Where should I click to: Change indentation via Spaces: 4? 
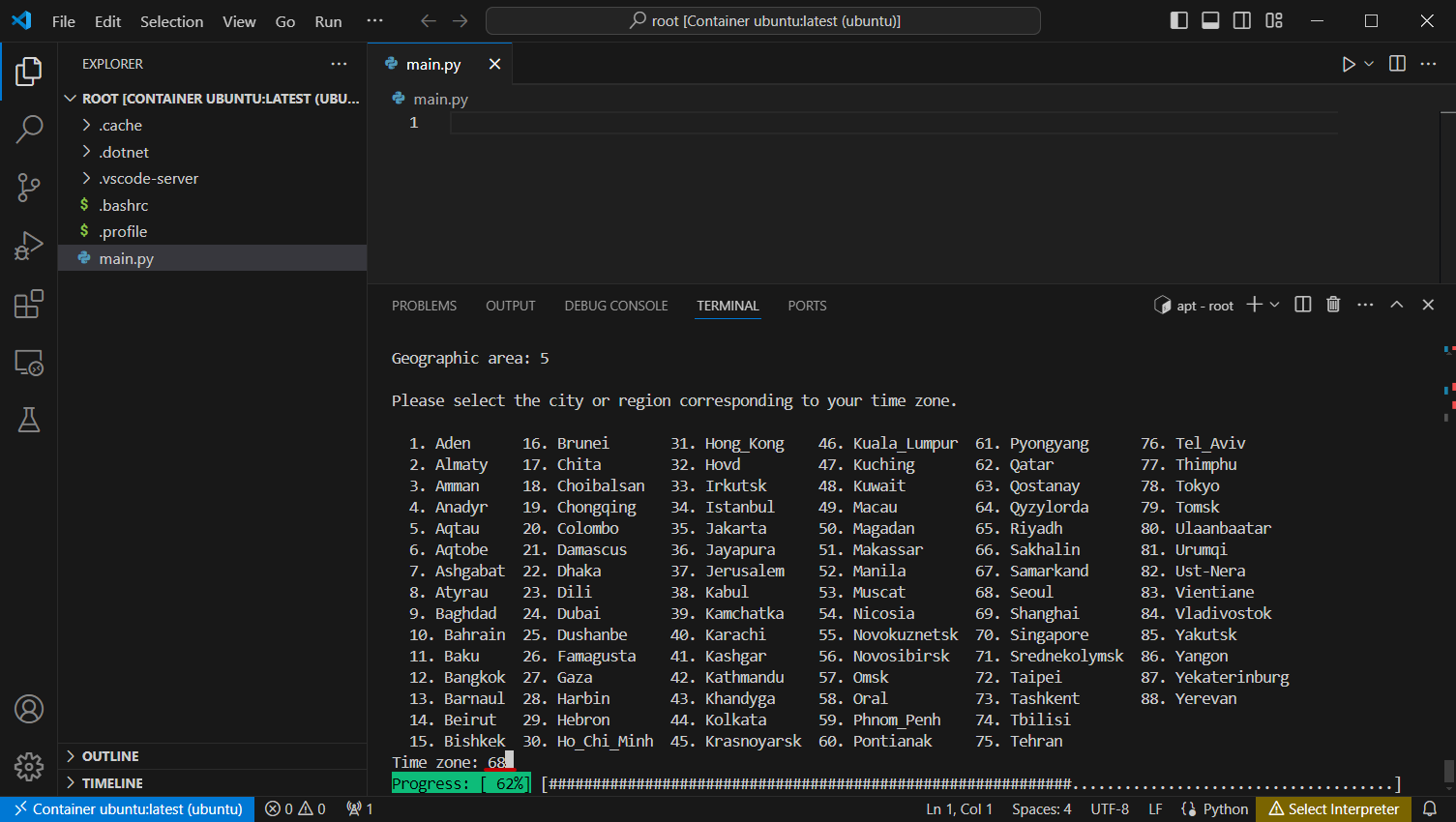1041,809
